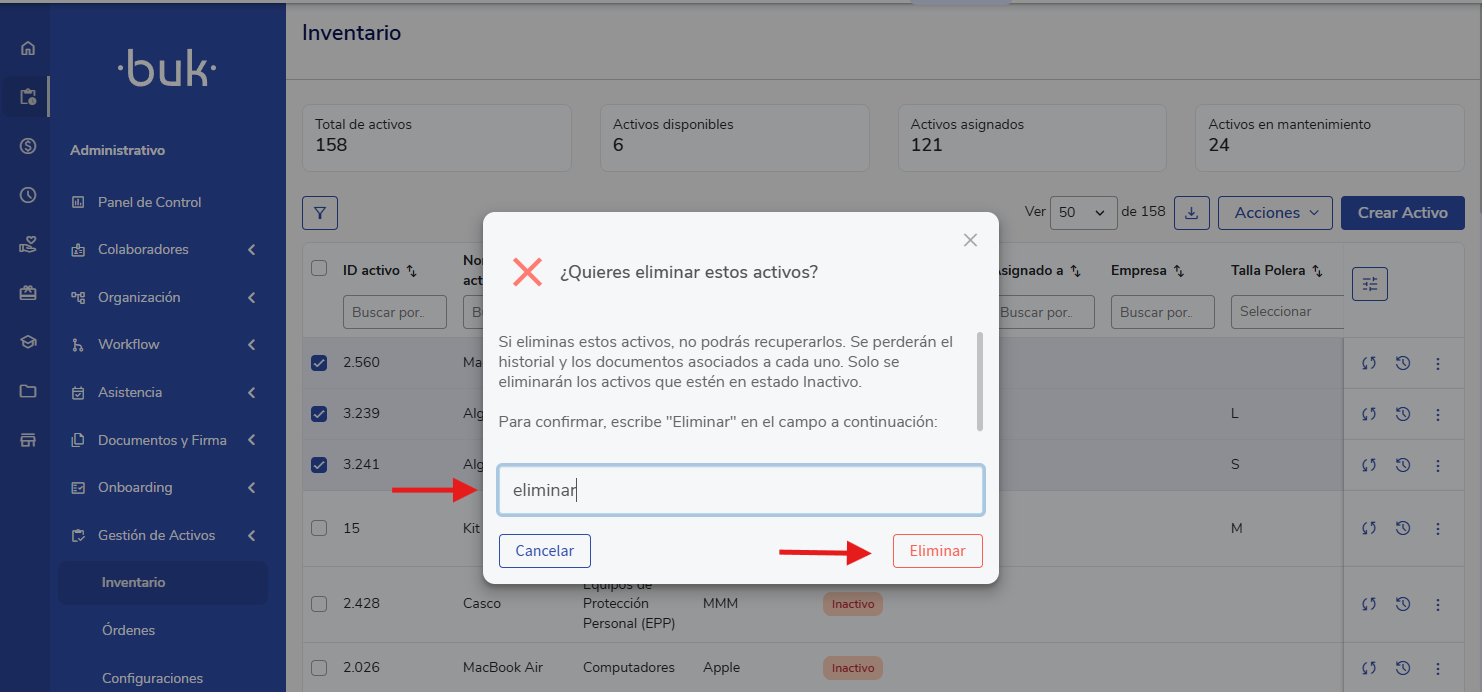This screenshot has height=692, width=1482.
Task: Click the dollar sign payroll icon
Action: [x=28, y=146]
